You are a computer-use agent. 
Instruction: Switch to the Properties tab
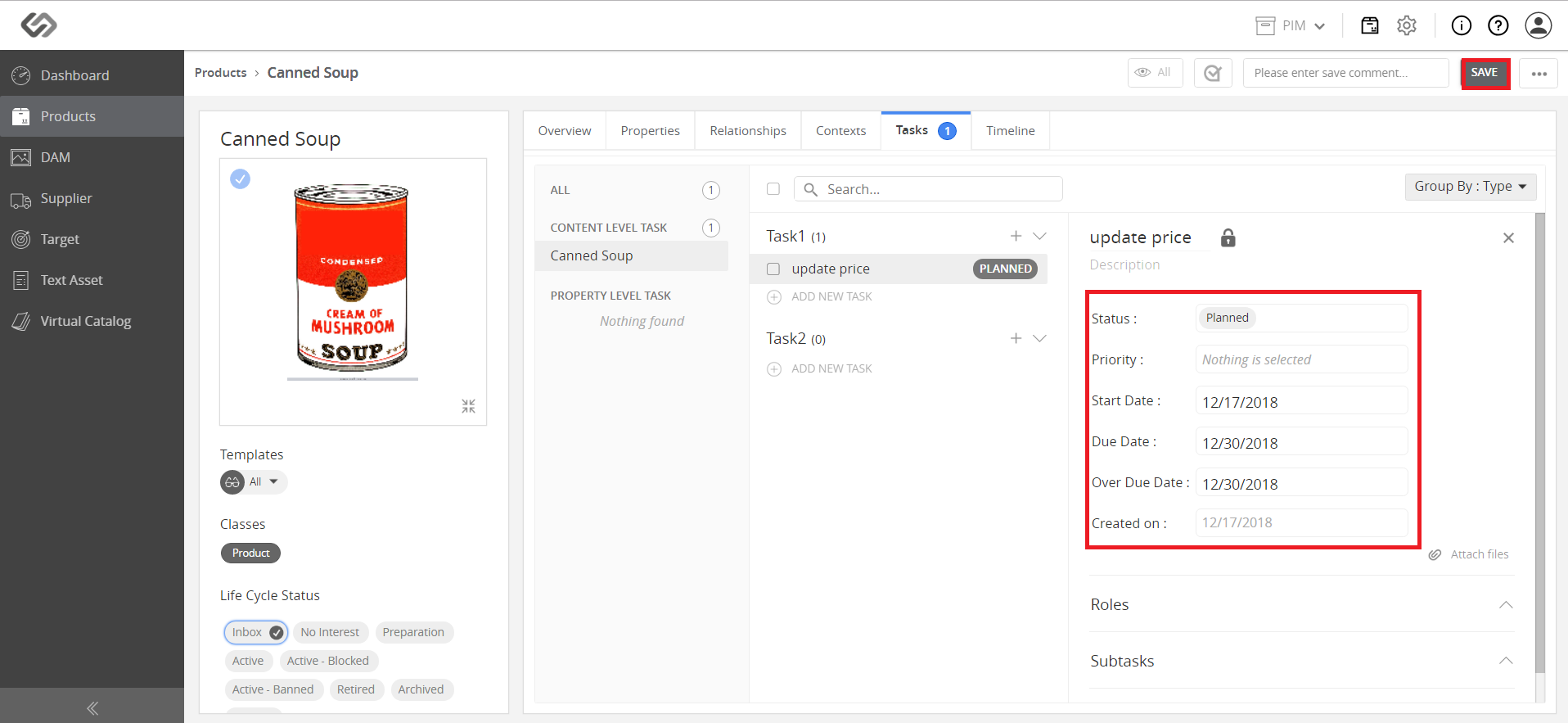point(650,131)
